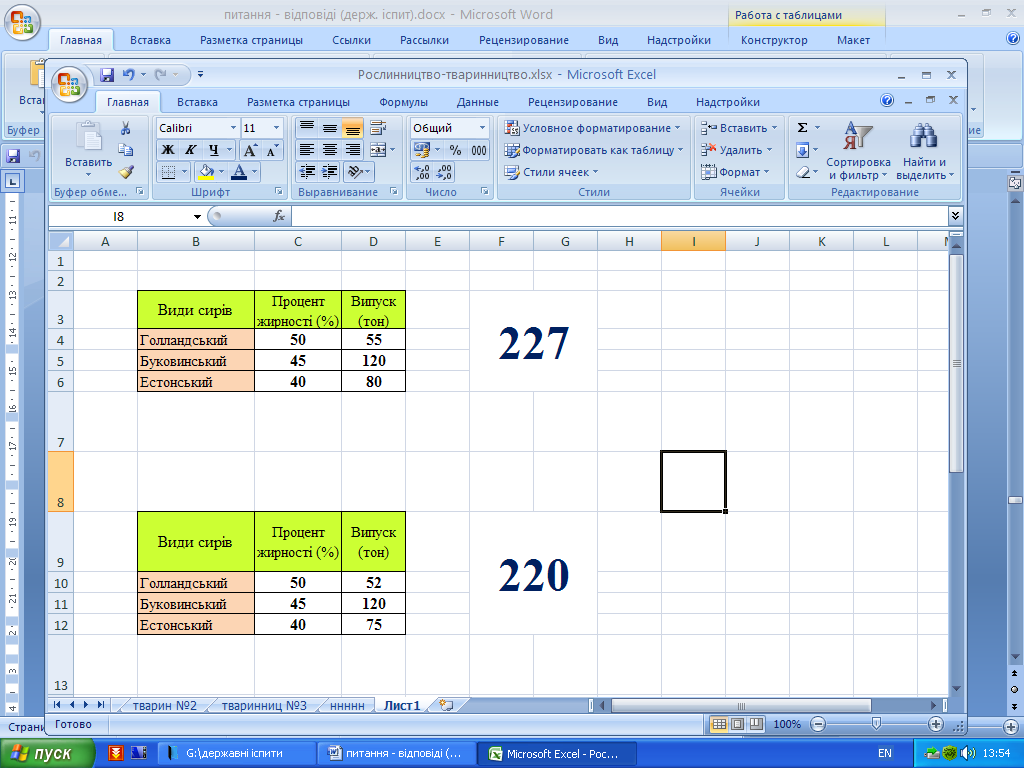The width and height of the screenshot is (1024, 768).
Task: Click the zoom slider handle
Action: coord(876,724)
